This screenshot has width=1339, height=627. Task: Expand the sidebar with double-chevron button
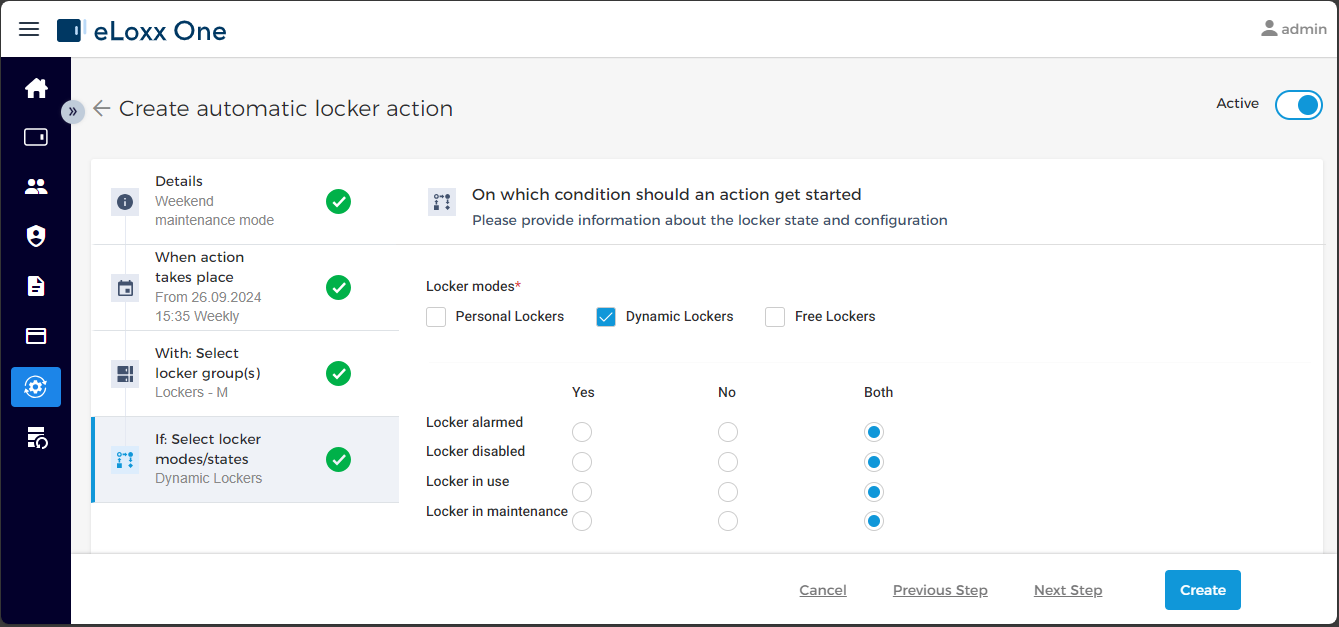pyautogui.click(x=72, y=111)
